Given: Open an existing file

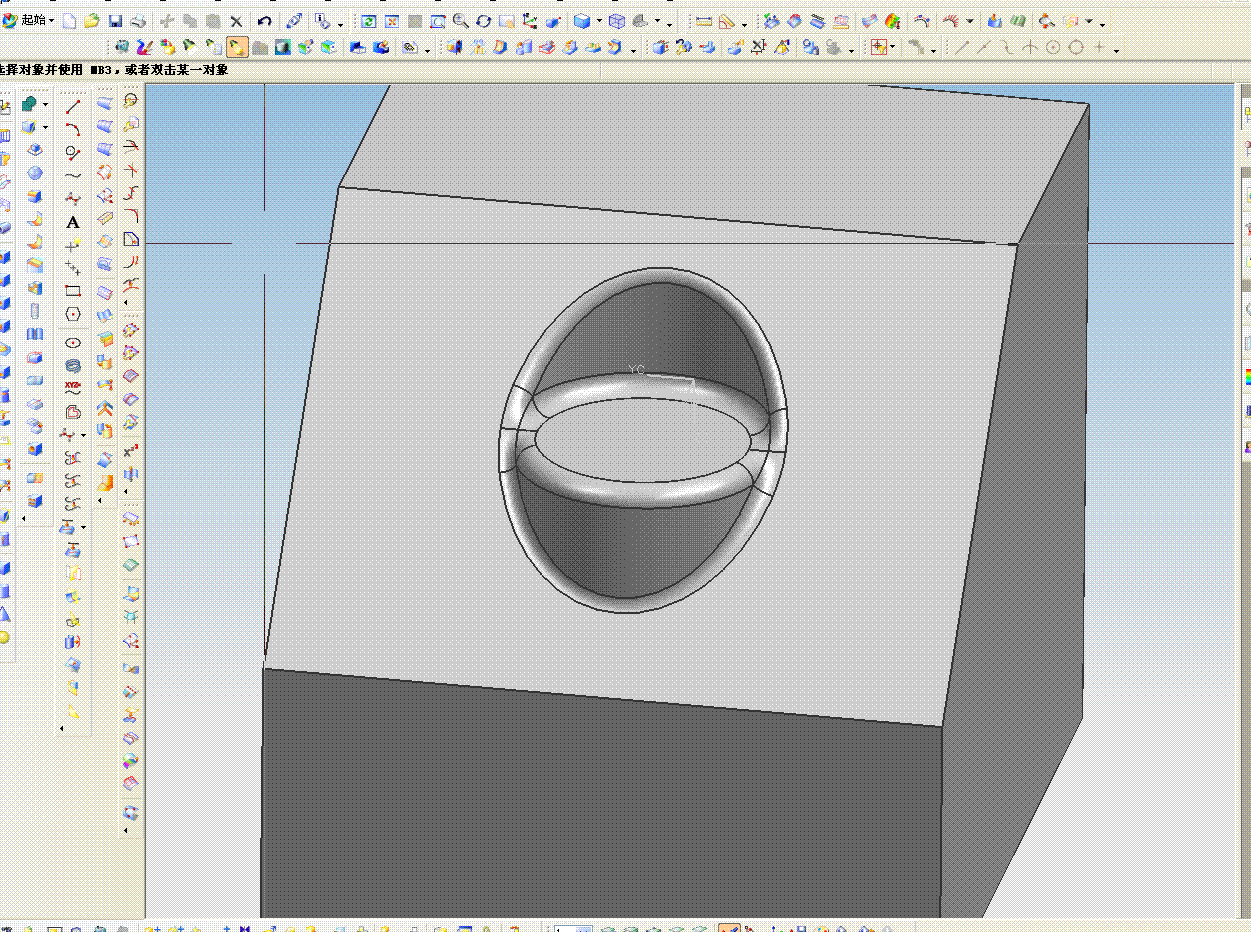Looking at the screenshot, I should tap(92, 21).
